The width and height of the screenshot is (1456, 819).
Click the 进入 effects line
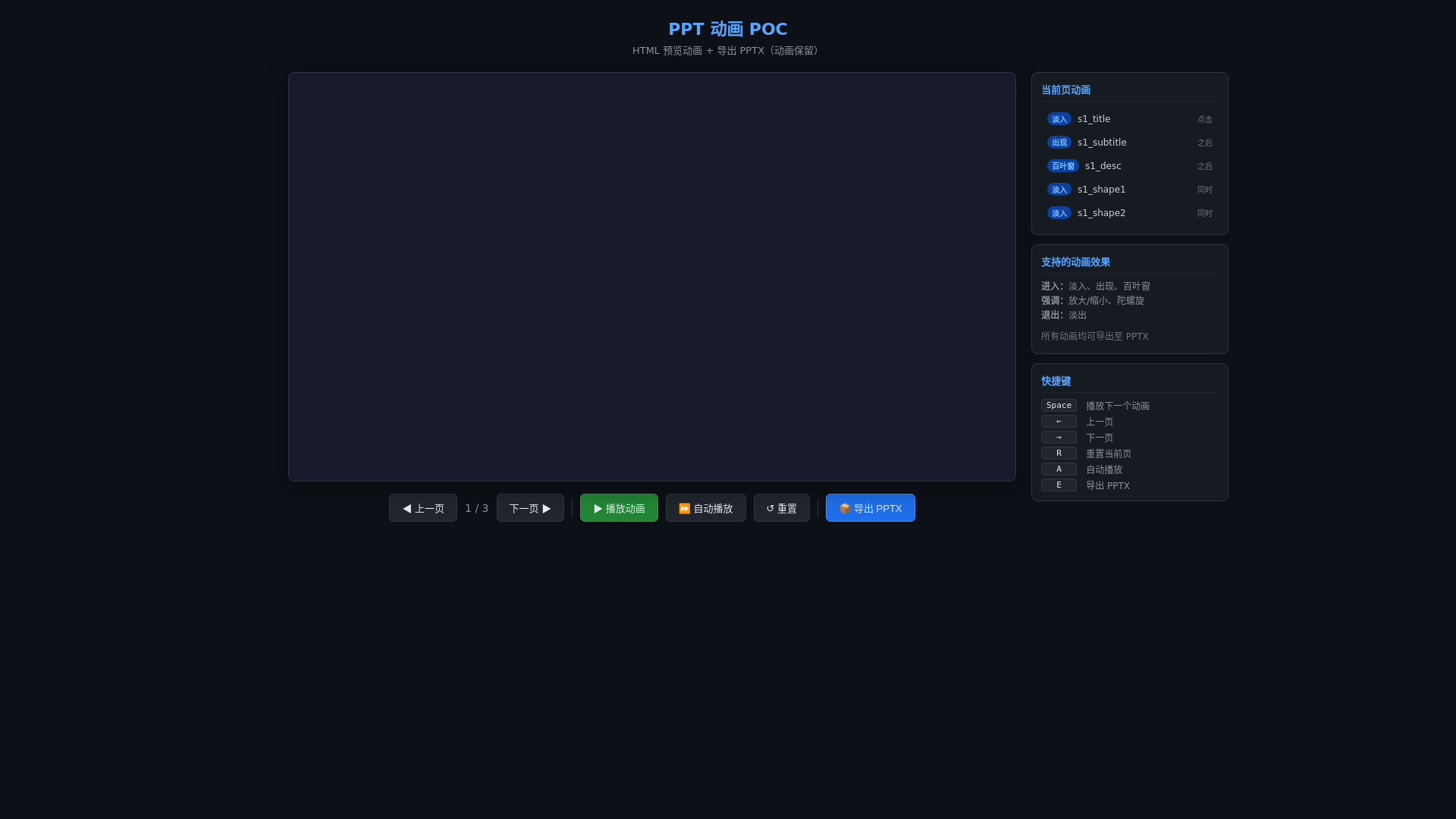pos(1096,287)
